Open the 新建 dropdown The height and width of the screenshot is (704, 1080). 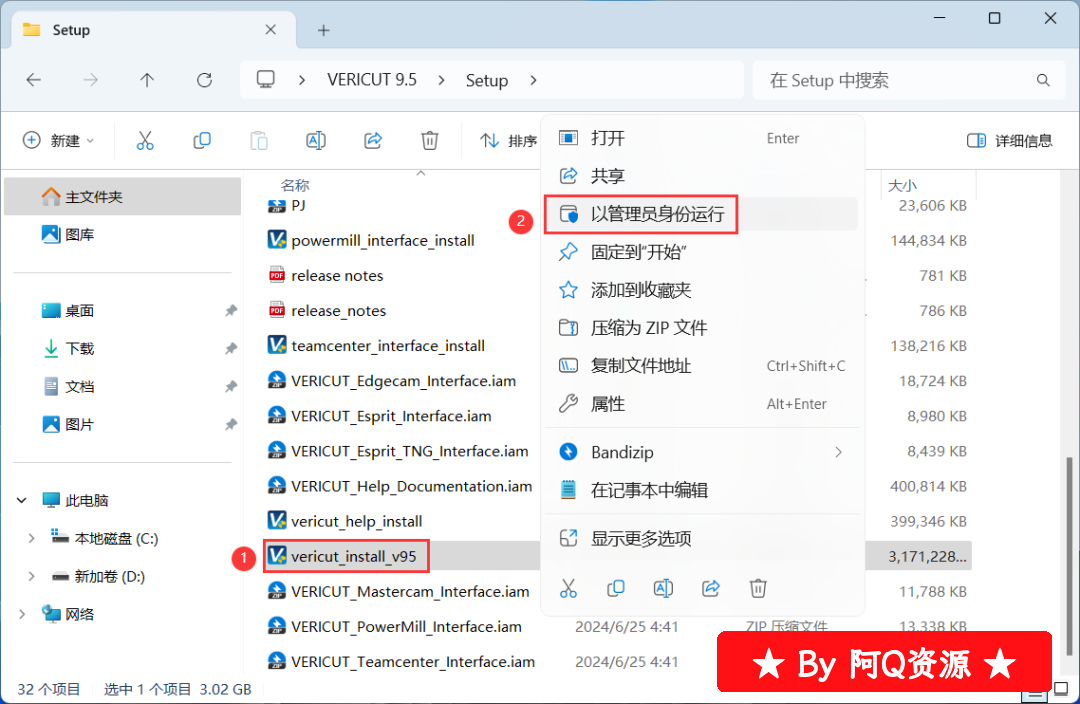[x=59, y=141]
